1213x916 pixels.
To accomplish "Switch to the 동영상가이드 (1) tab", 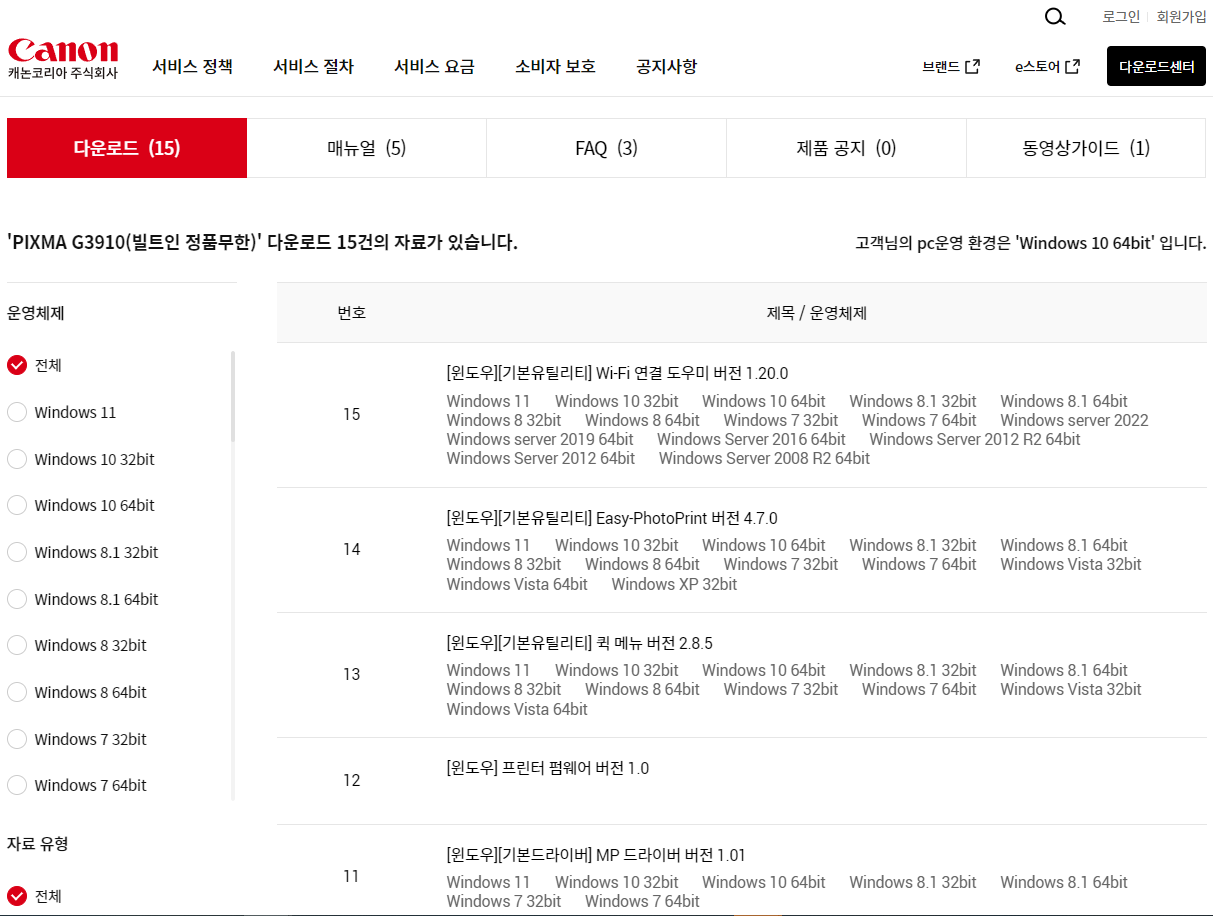I will [x=1086, y=148].
